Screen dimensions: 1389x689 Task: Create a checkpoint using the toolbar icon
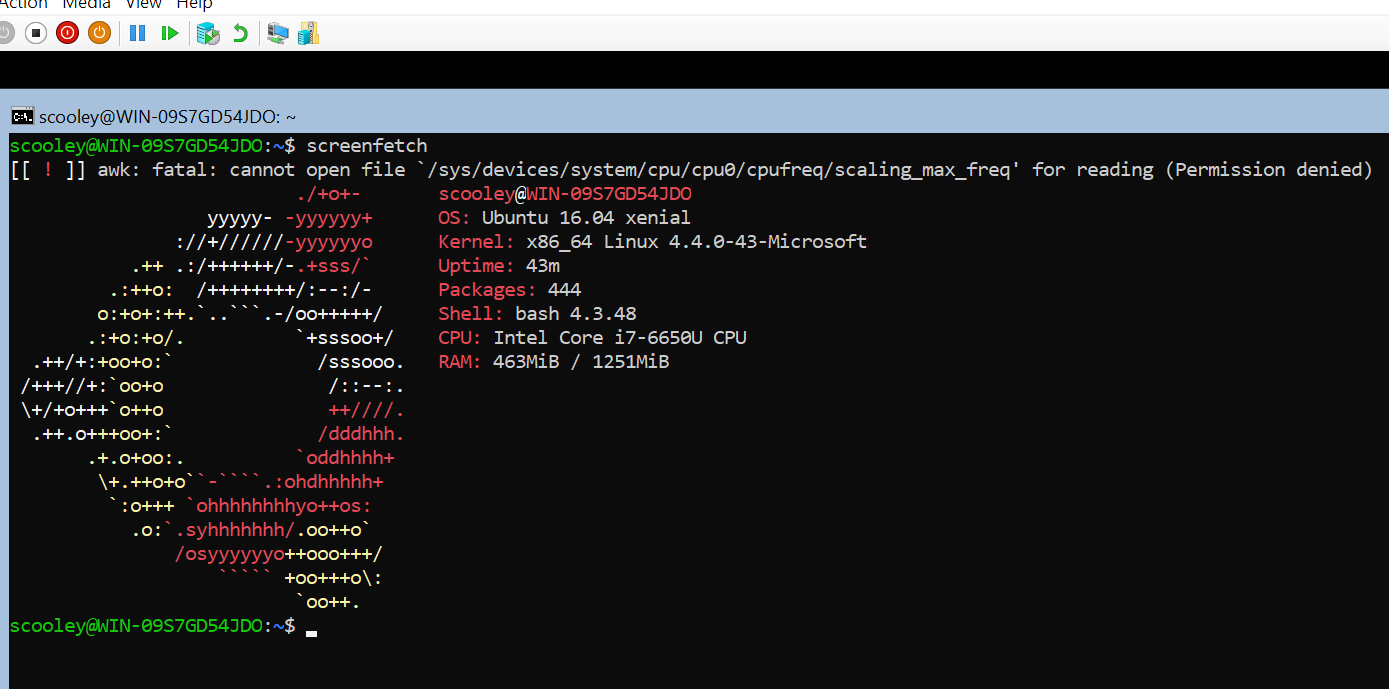(208, 33)
